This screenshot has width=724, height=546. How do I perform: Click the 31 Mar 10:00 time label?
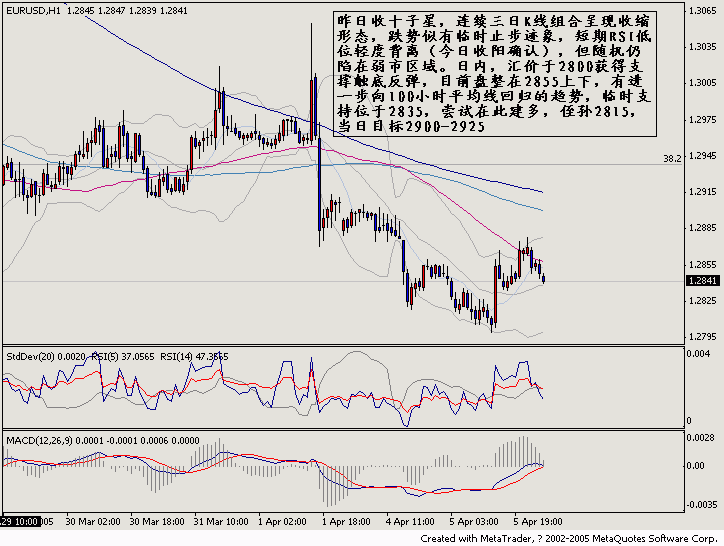(x=221, y=522)
